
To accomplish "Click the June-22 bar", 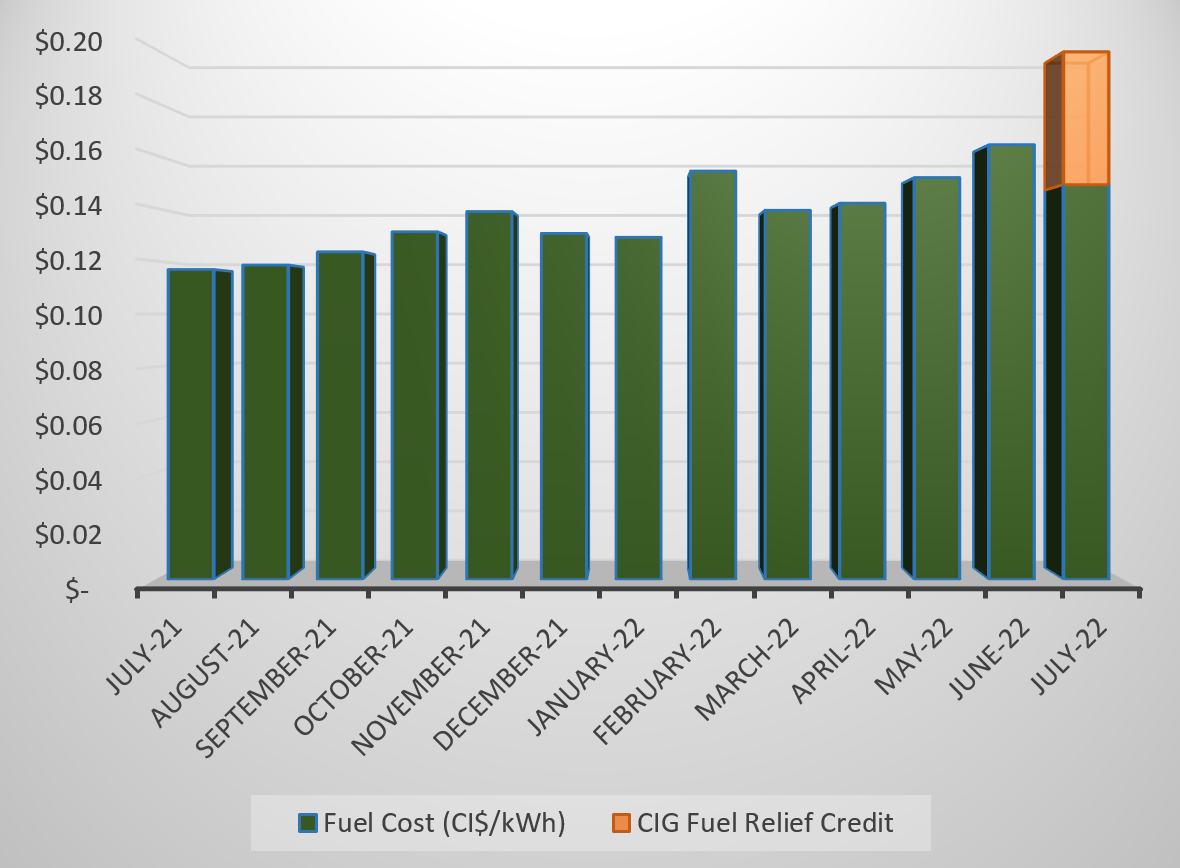I will pos(1010,362).
